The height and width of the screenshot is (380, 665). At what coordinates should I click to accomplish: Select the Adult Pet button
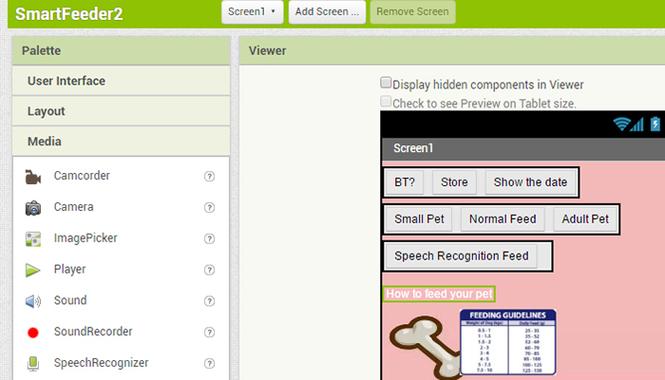pos(585,219)
